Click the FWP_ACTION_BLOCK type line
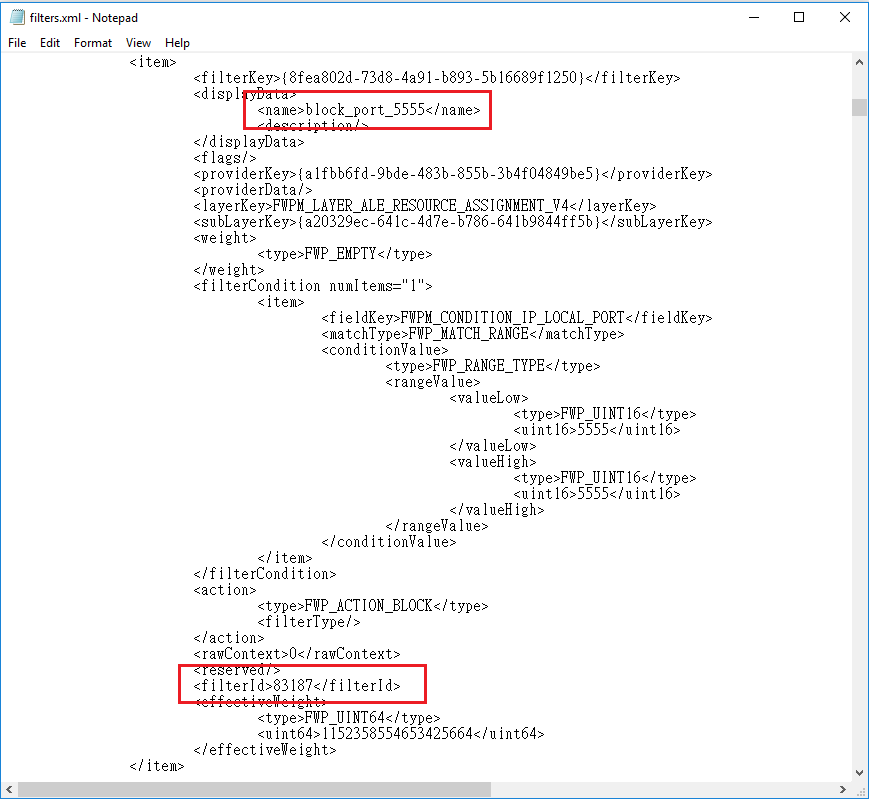 pyautogui.click(x=373, y=606)
